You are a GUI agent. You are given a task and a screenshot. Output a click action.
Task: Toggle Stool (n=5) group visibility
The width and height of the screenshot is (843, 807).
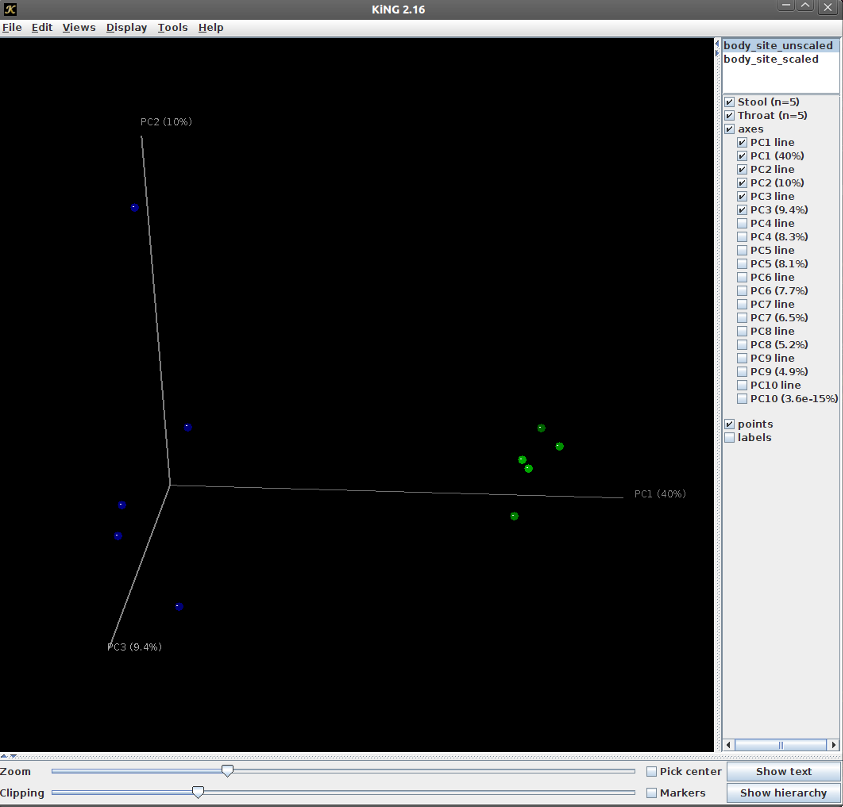(x=730, y=102)
